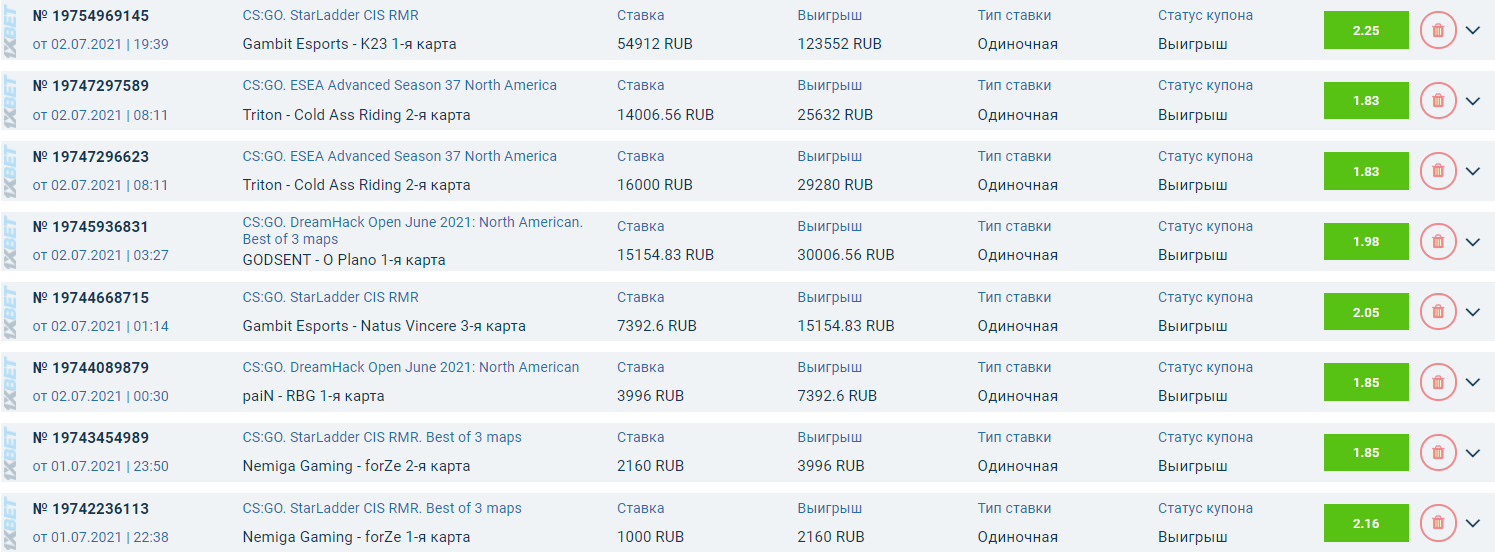Delete bet coupon № 19754969145
The height and width of the screenshot is (552, 1495).
coord(1438,30)
